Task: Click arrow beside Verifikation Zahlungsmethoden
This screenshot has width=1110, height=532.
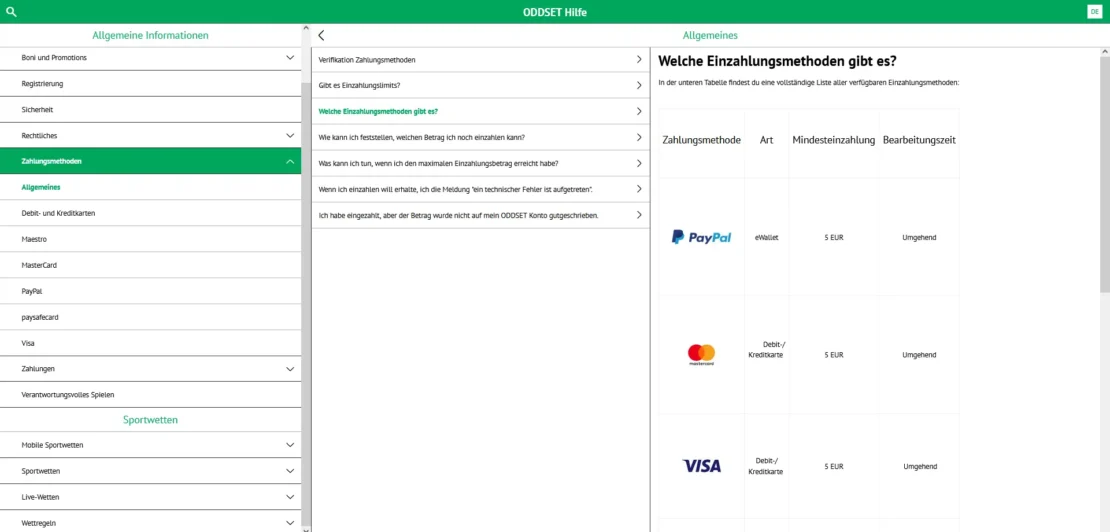Action: point(639,59)
